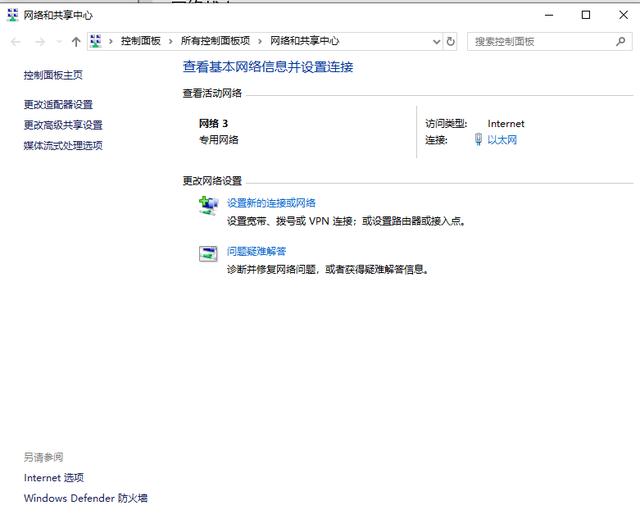Open Windows Defender 防火墙 link

[x=86, y=498]
